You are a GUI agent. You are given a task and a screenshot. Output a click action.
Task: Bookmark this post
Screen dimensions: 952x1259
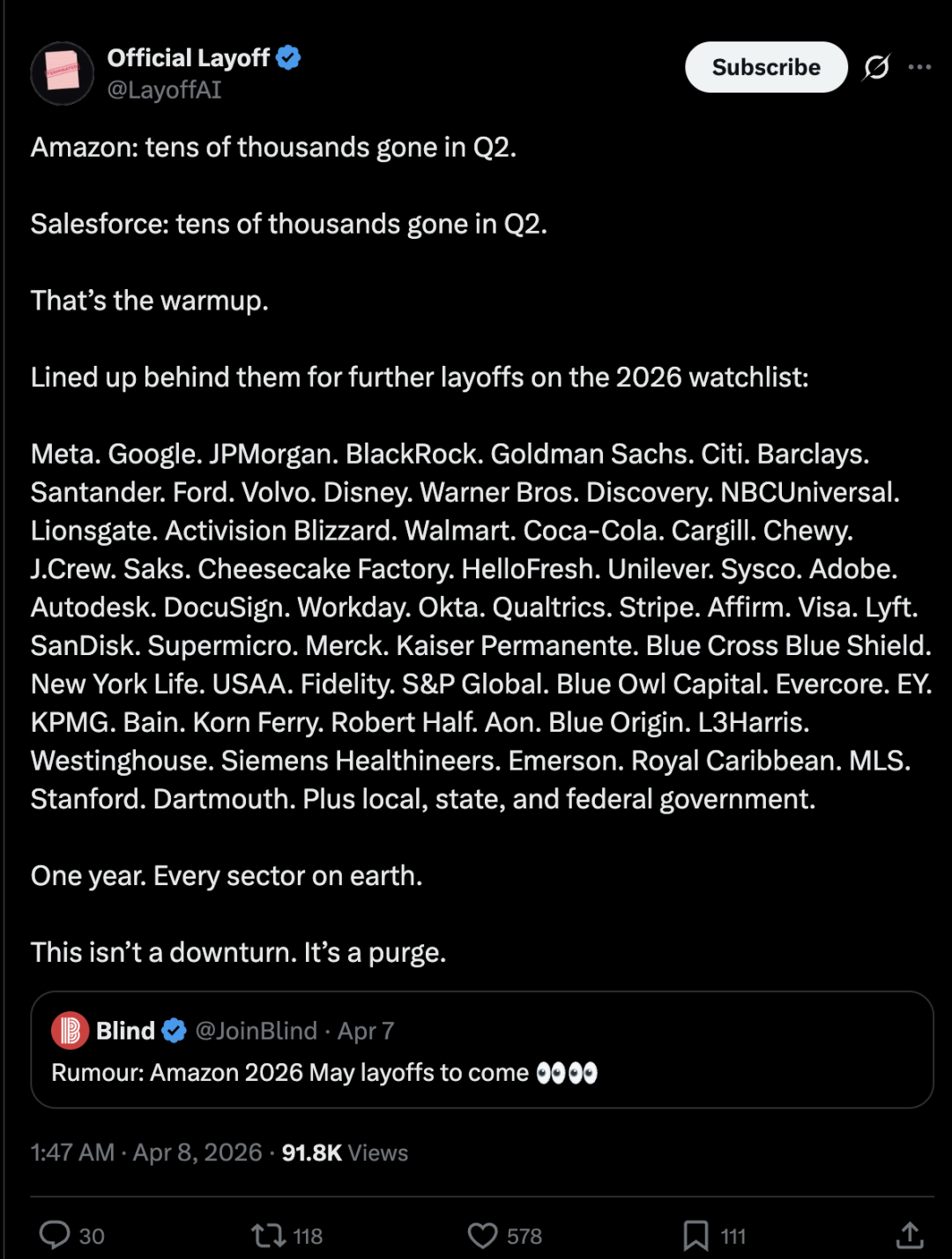point(695,1235)
